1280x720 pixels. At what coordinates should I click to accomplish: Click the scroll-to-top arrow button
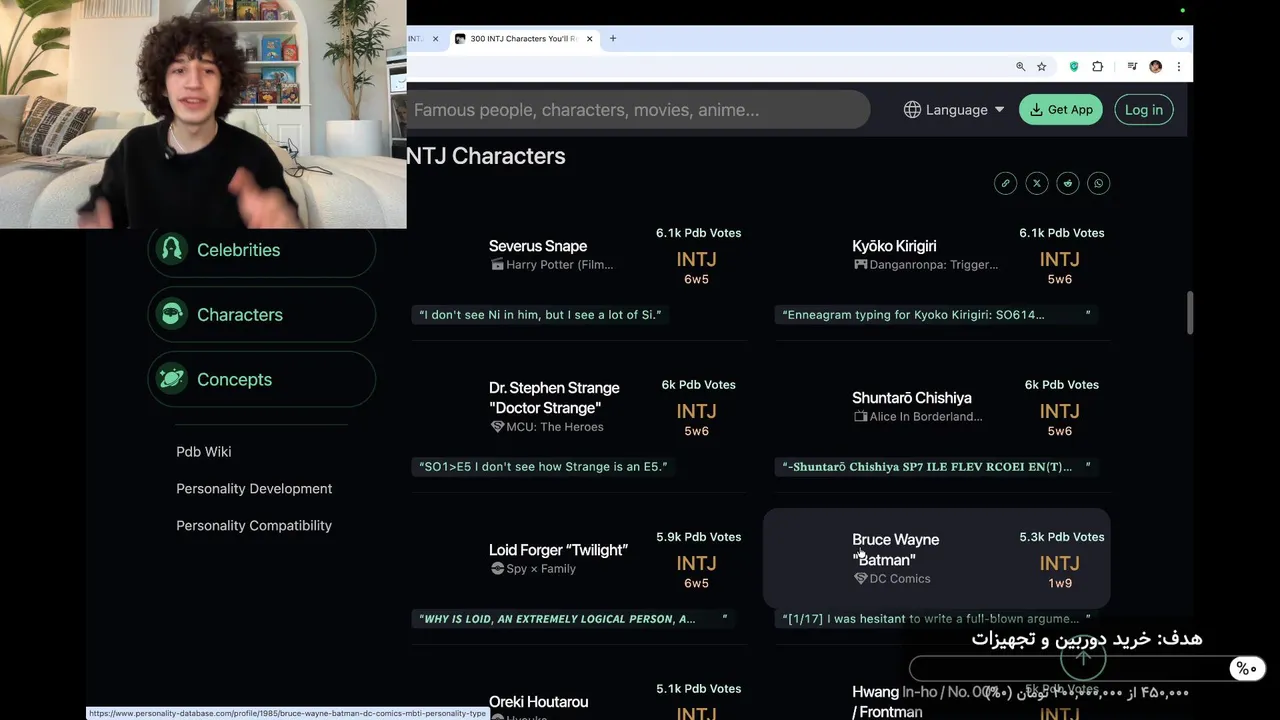click(x=1083, y=659)
